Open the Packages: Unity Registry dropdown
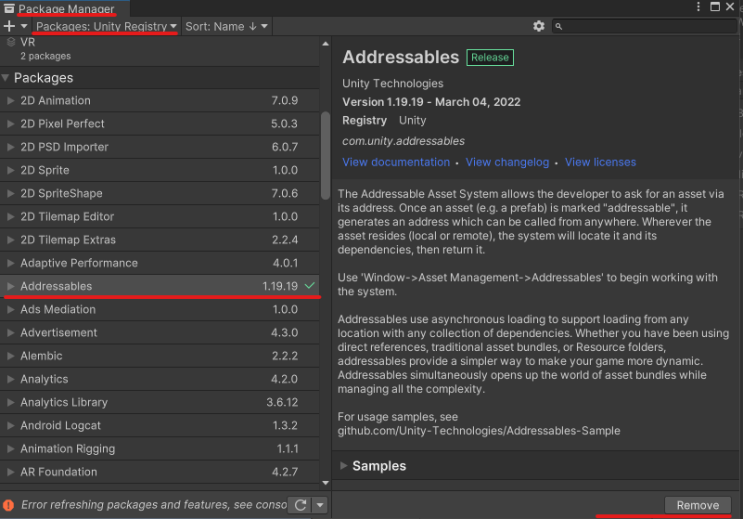Screen dimensions: 743x519 tap(106, 27)
